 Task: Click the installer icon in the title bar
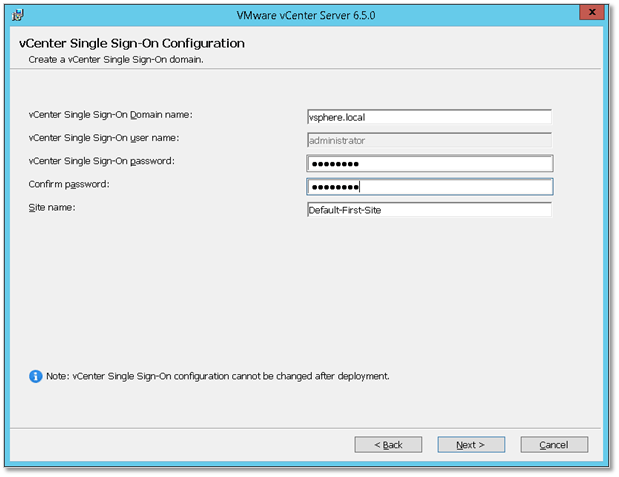(x=17, y=15)
